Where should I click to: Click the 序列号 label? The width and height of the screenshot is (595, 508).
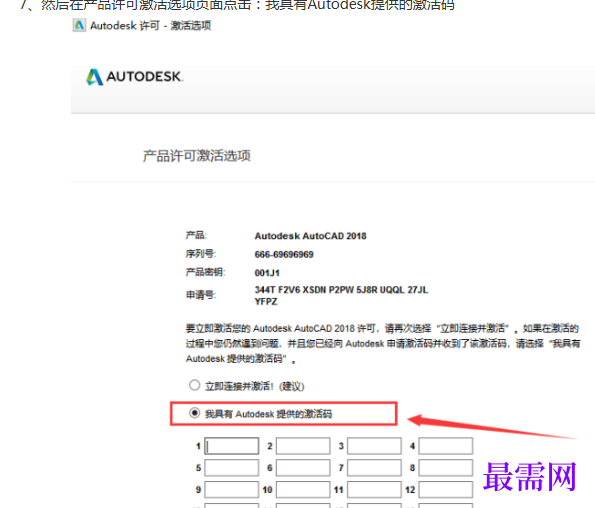pos(201,254)
